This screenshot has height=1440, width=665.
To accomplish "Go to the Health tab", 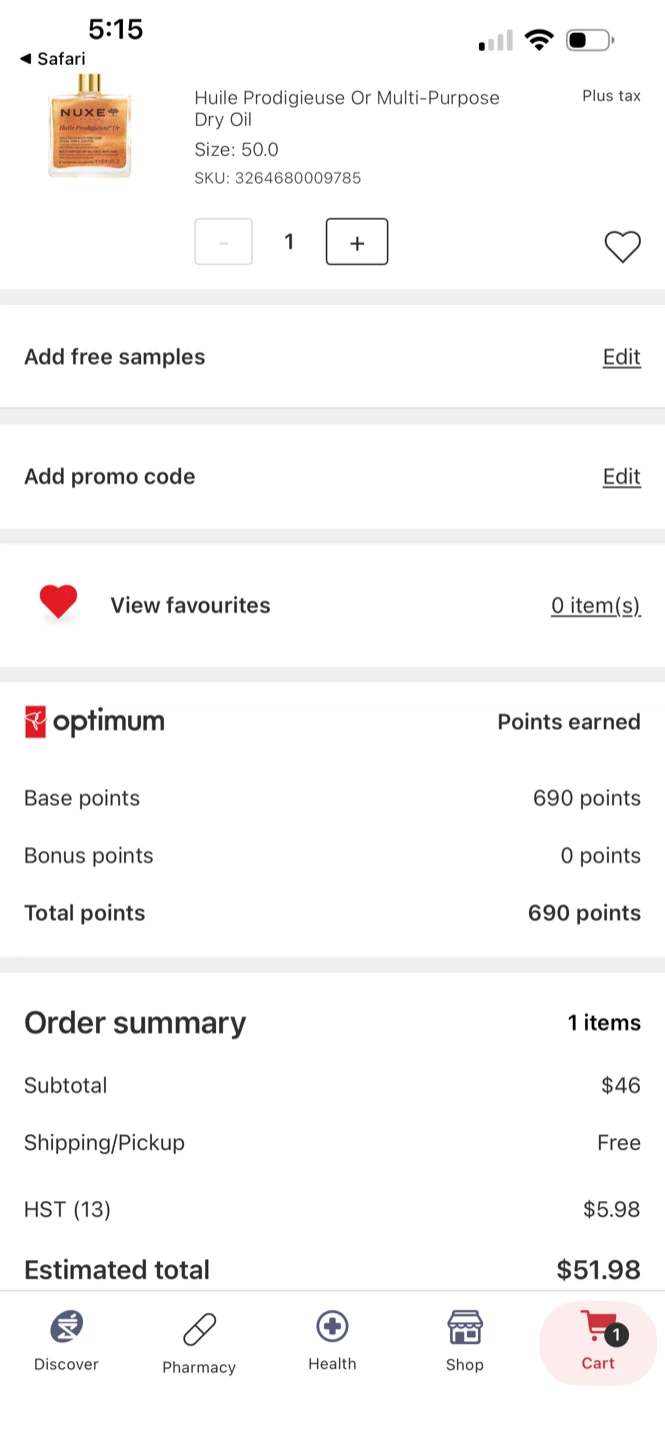I will (x=332, y=1342).
